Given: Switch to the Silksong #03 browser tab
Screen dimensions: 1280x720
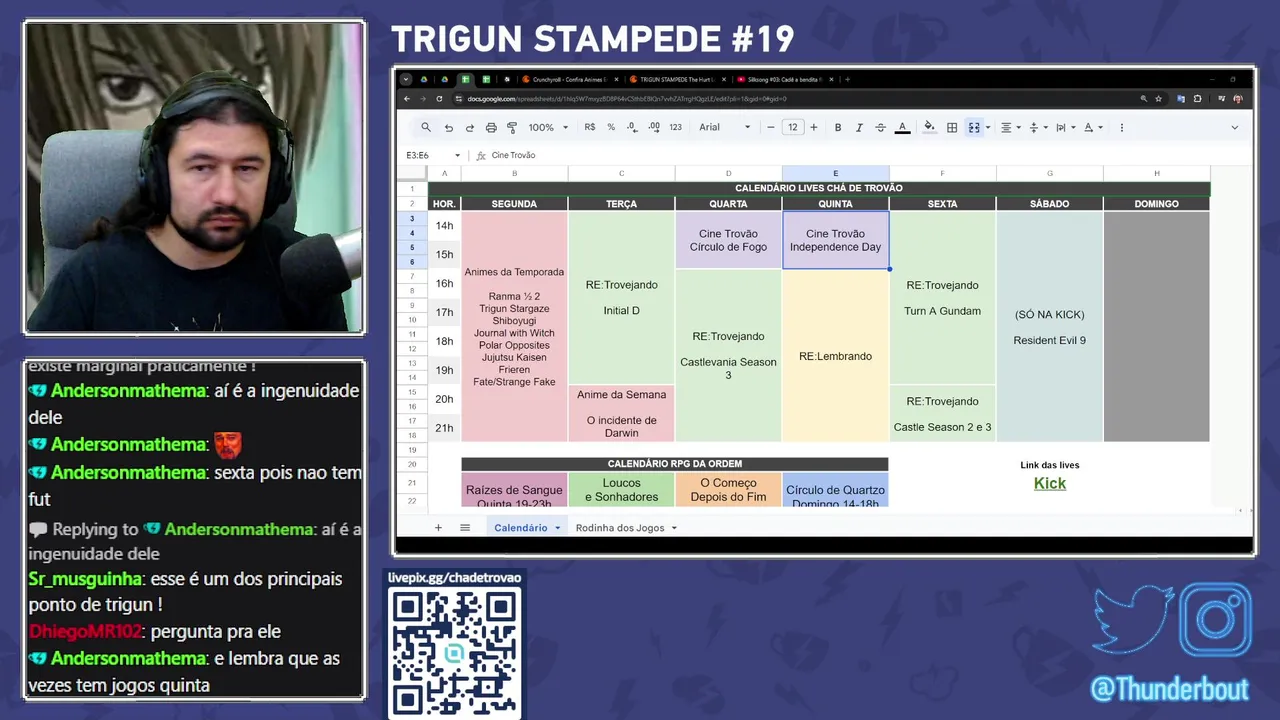Looking at the screenshot, I should point(783,79).
